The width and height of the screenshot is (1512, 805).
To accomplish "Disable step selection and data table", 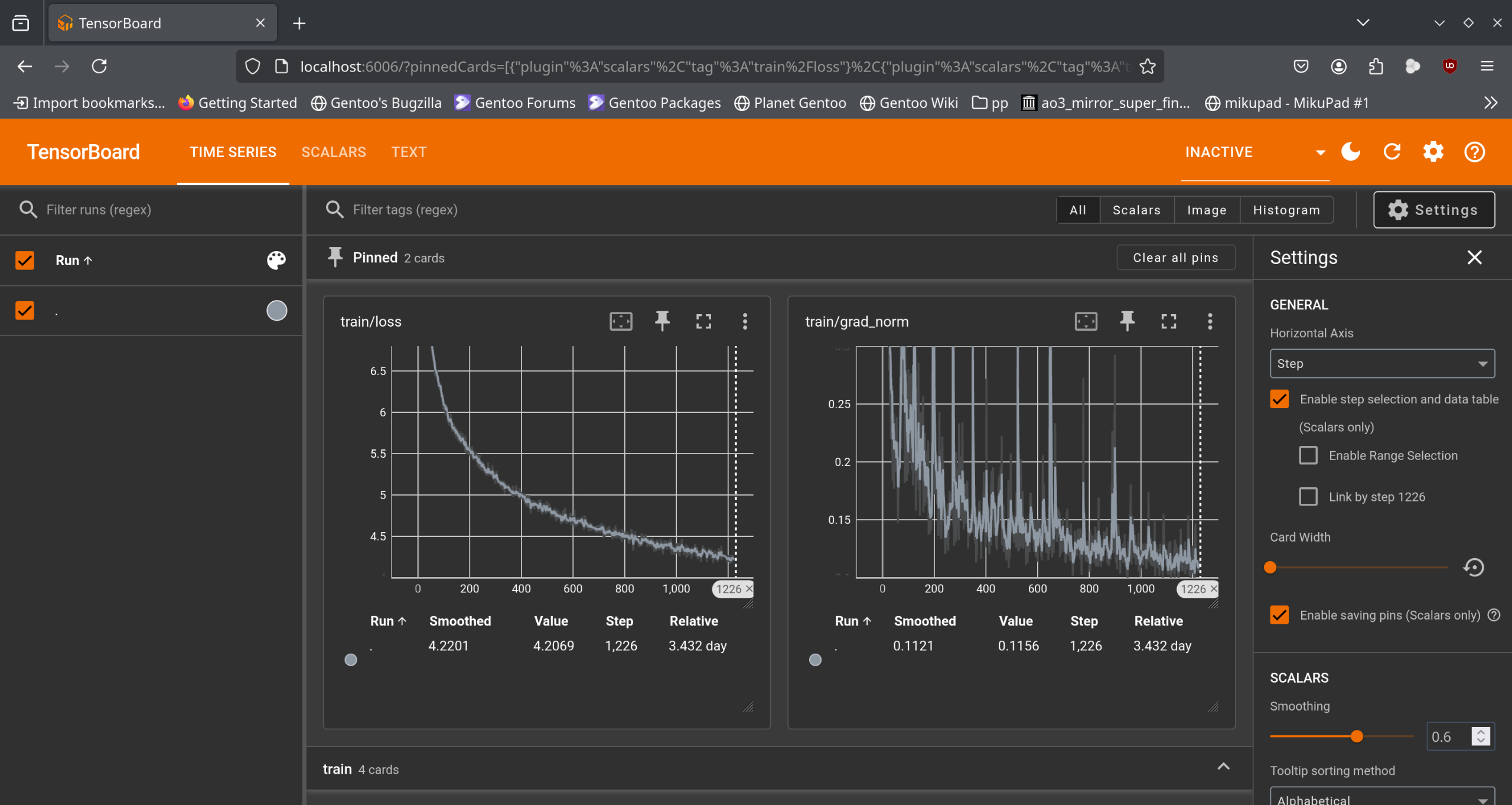I will (x=1279, y=399).
